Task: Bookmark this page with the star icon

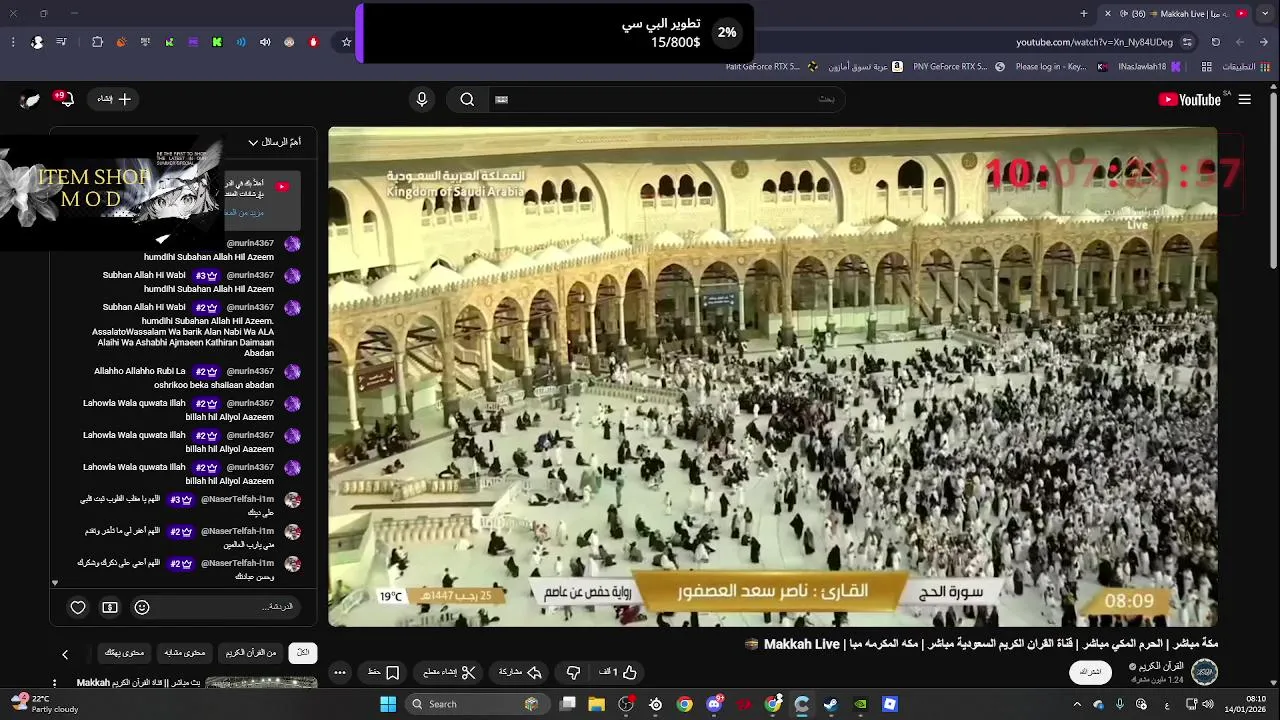Action: click(x=347, y=42)
